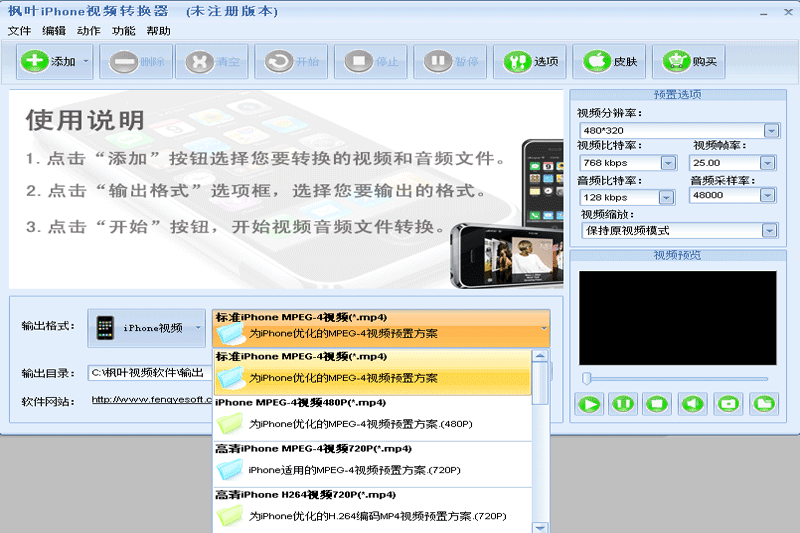
Task: Click the Stop (停止) toolbar button
Action: coord(370,62)
